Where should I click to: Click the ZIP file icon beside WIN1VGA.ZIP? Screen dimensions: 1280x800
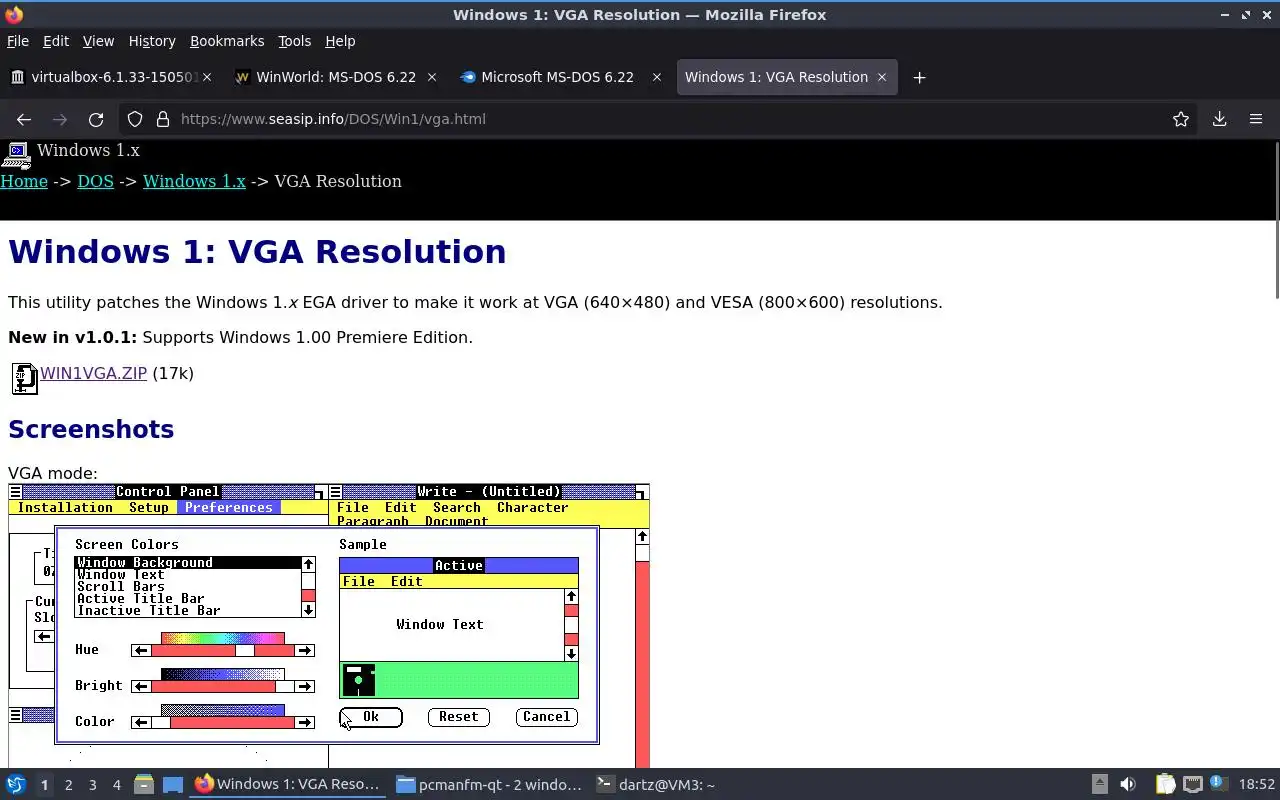click(24, 377)
